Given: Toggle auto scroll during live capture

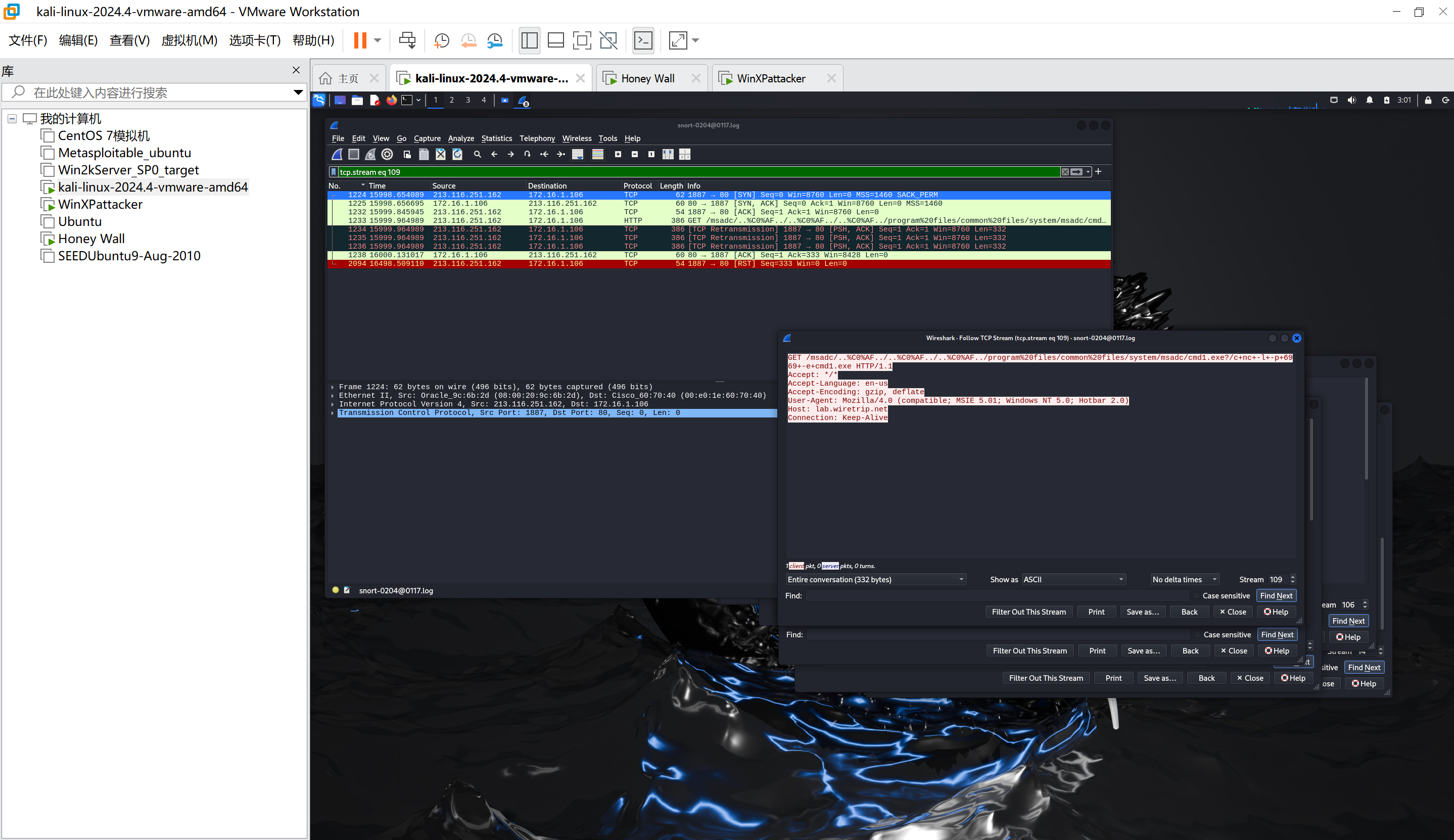Looking at the screenshot, I should [x=578, y=154].
